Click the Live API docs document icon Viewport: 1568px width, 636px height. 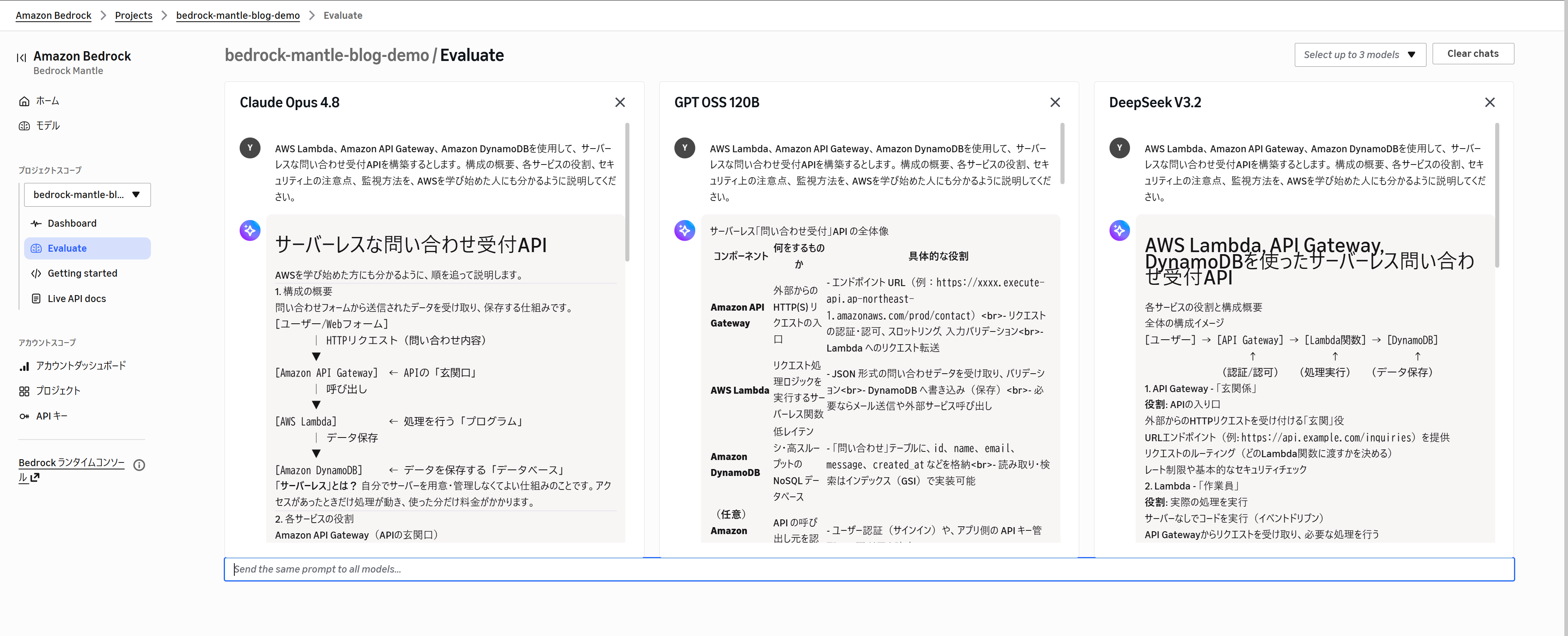[x=36, y=298]
